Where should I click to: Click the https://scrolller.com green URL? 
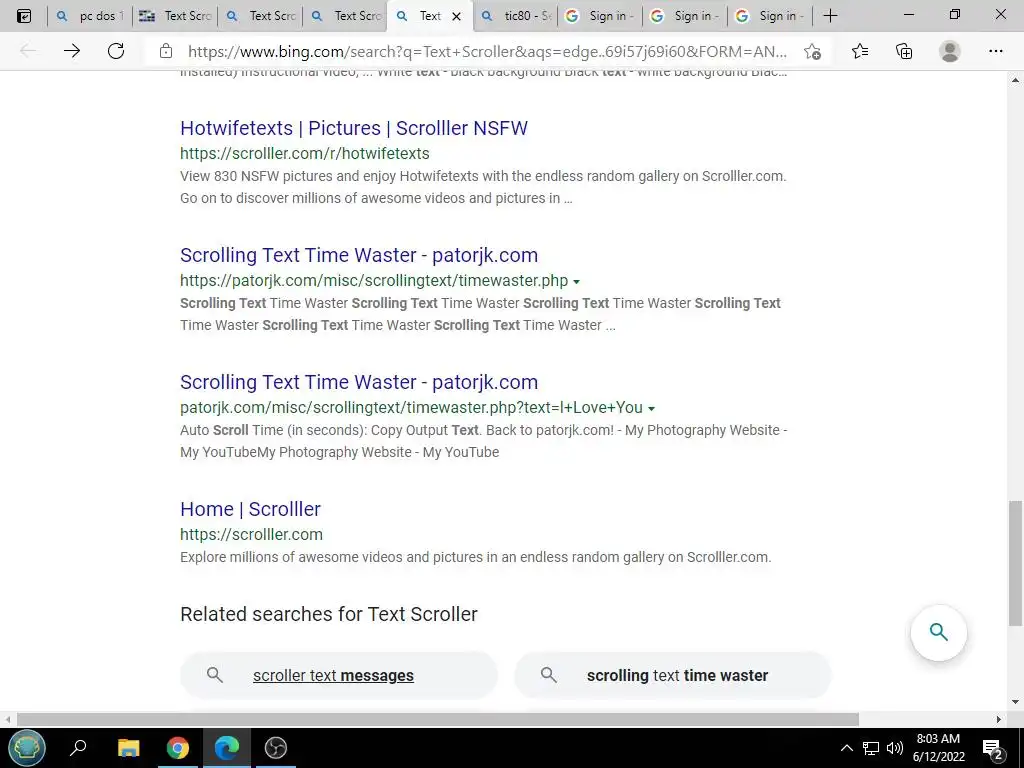tap(251, 534)
